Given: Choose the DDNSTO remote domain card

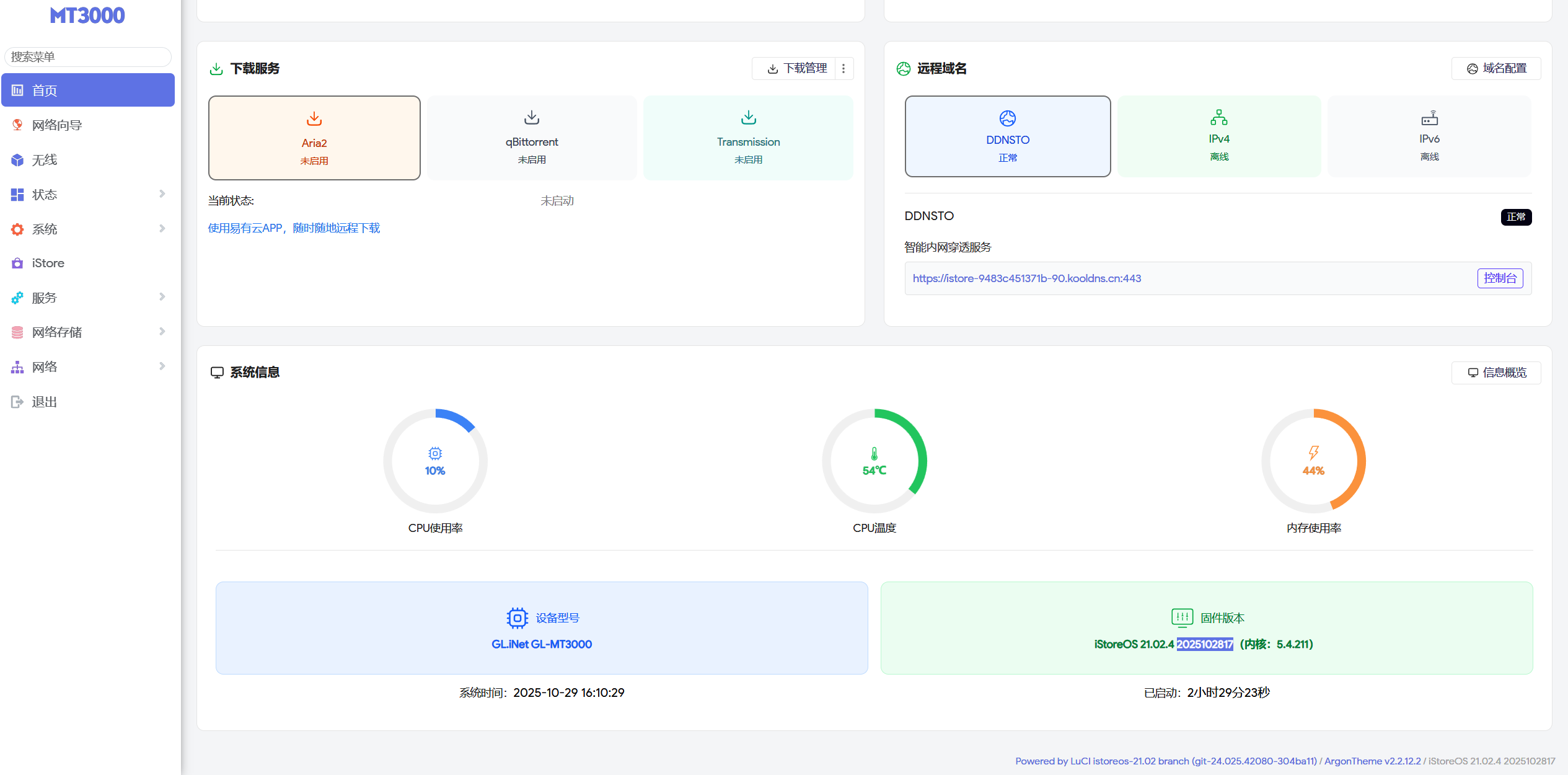Looking at the screenshot, I should [1007, 136].
